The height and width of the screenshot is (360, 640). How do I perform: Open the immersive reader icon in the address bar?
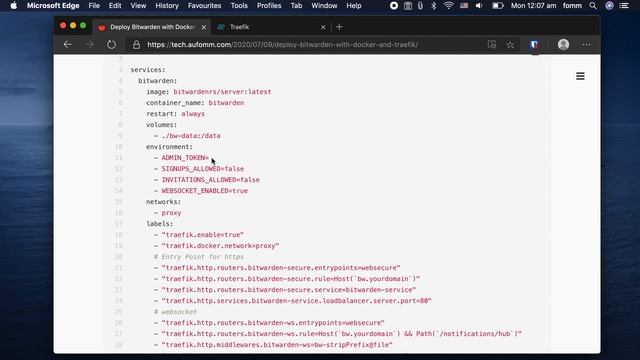click(x=492, y=44)
